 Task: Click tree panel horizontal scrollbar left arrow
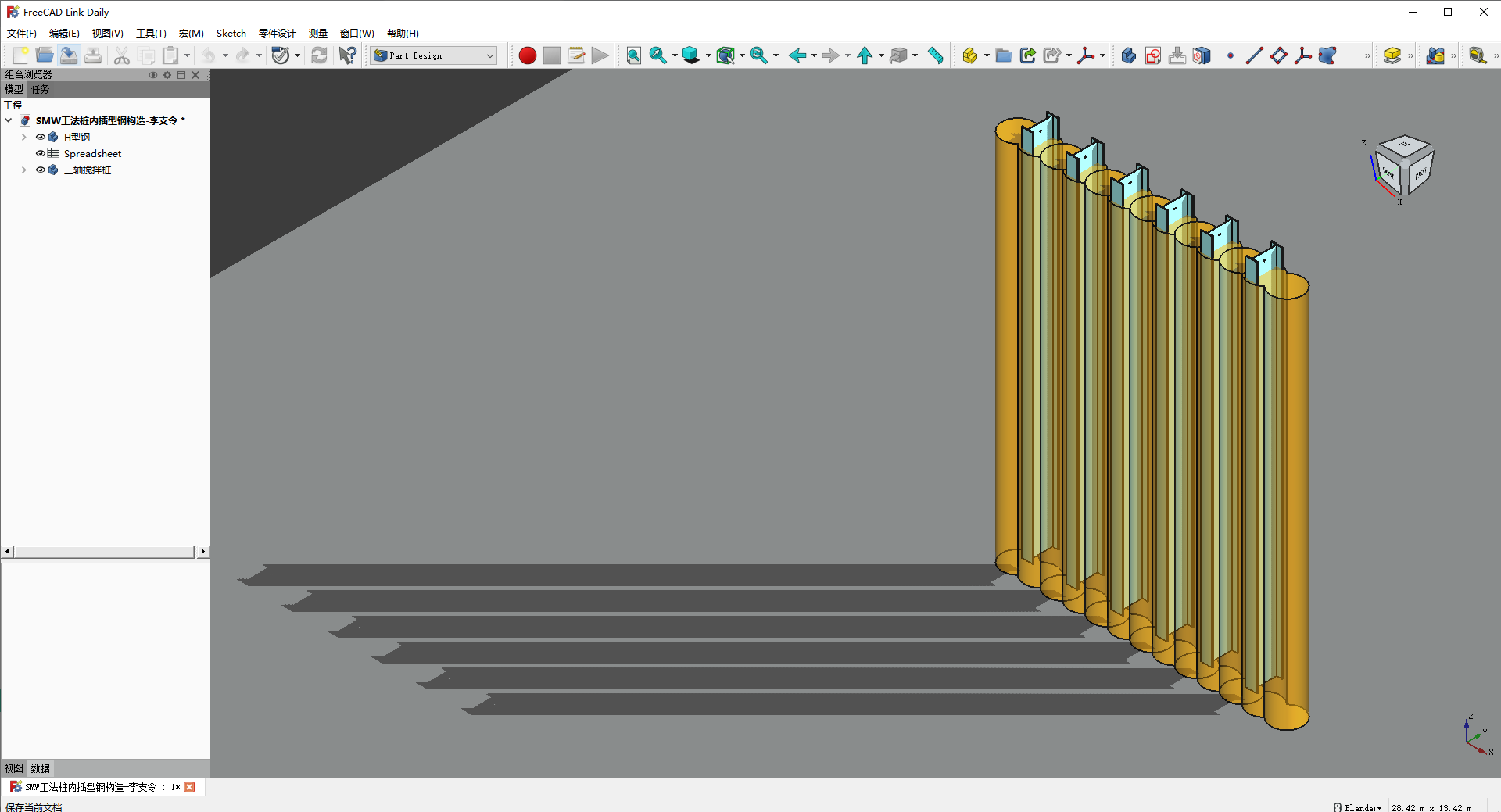point(7,552)
